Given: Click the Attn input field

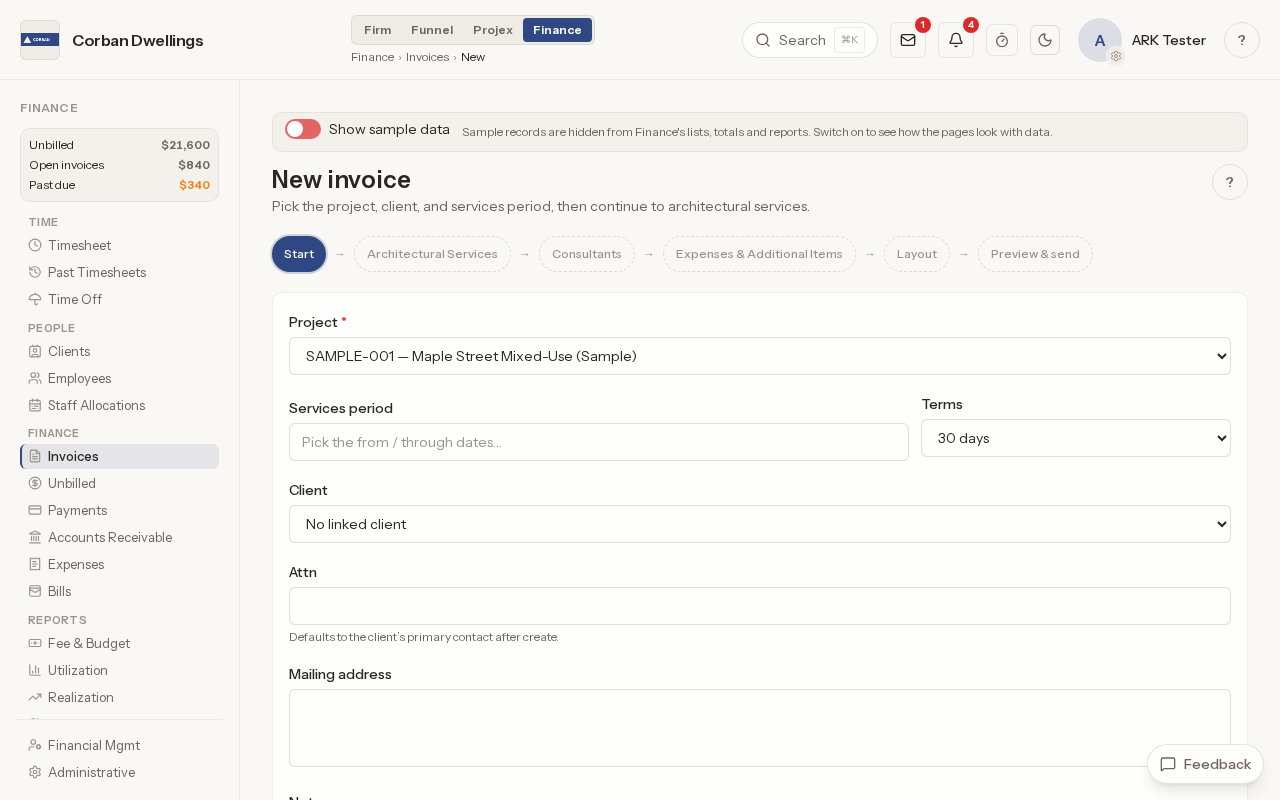Looking at the screenshot, I should pyautogui.click(x=760, y=606).
